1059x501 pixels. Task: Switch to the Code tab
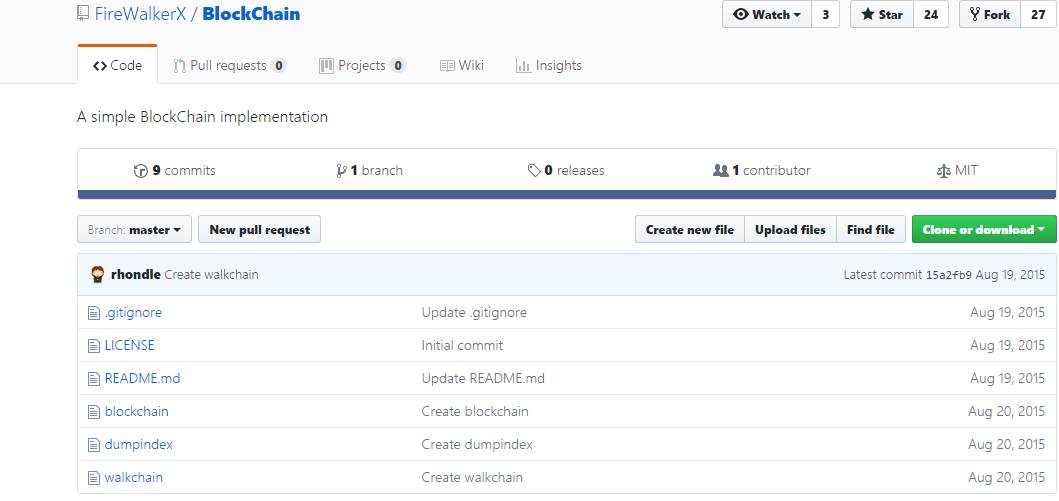[118, 65]
